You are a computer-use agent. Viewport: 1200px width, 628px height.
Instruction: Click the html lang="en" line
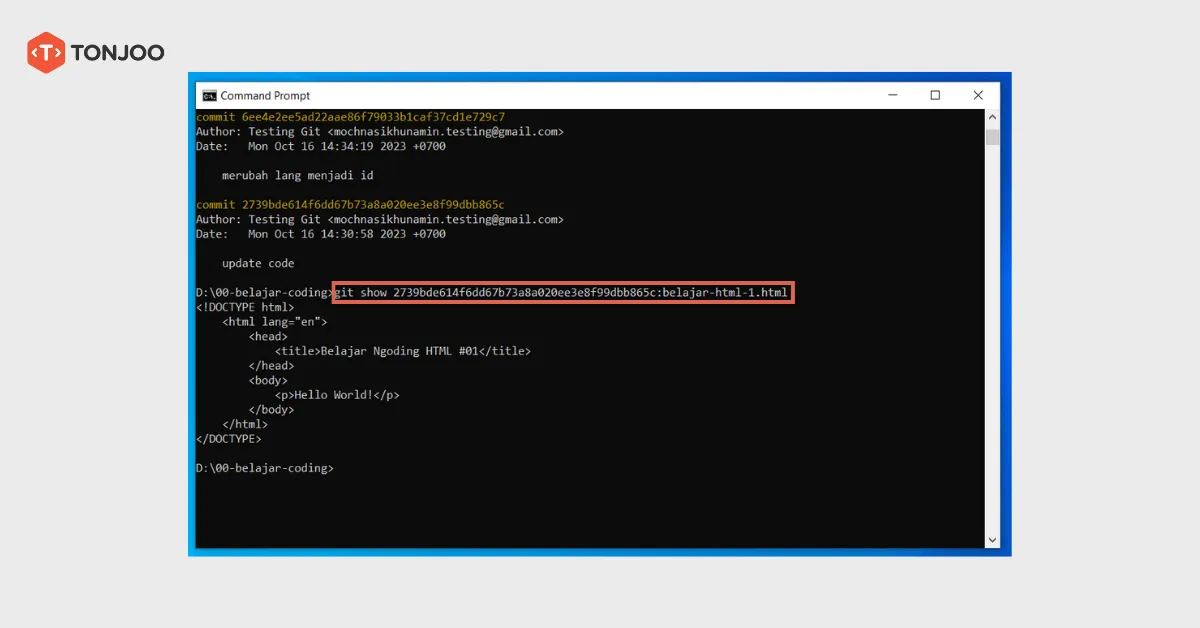[x=275, y=322]
